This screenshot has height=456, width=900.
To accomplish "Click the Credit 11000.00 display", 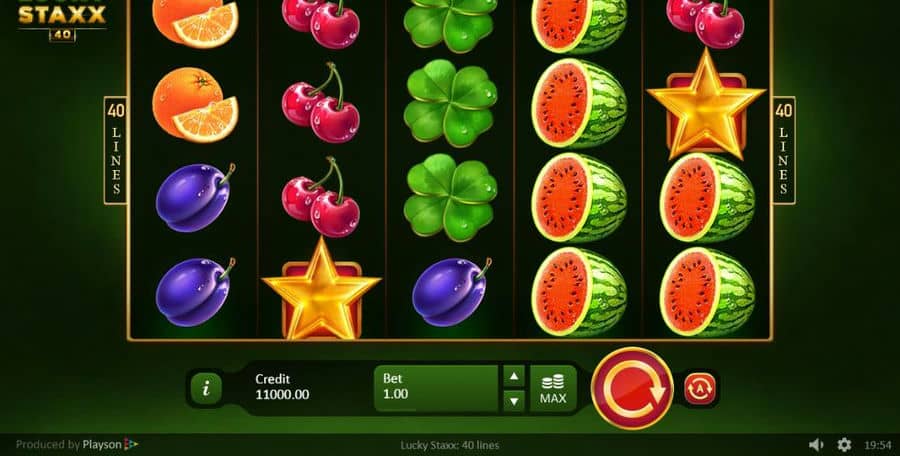I will click(x=282, y=387).
